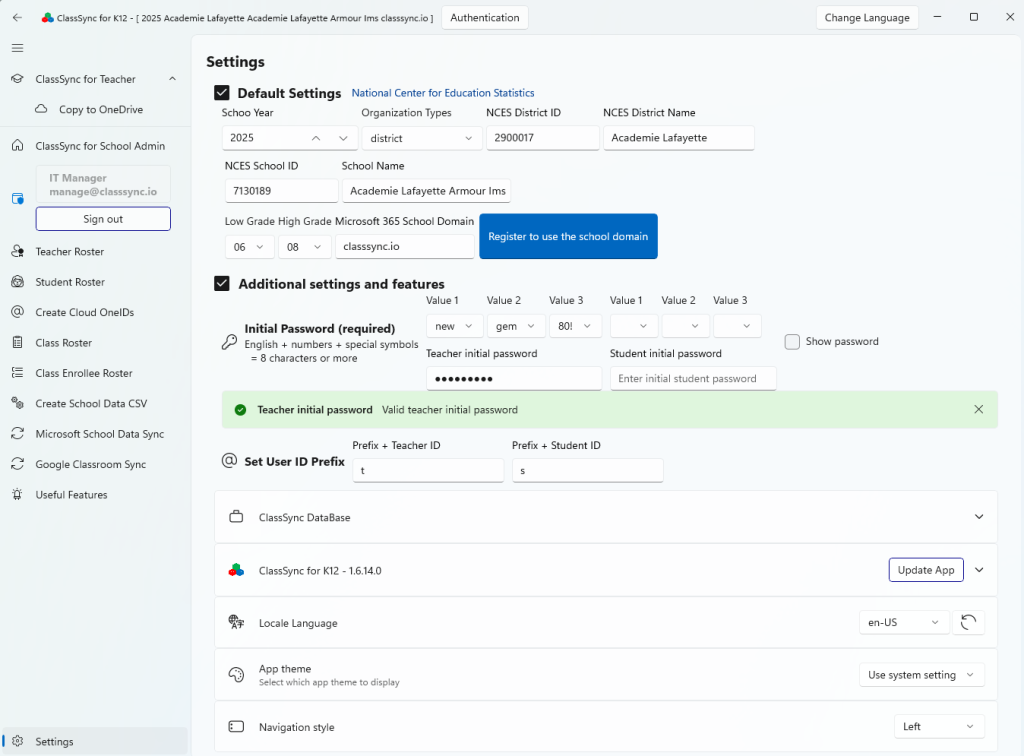Viewport: 1024px width, 756px height.
Task: Click the App theme palette icon
Action: click(236, 674)
